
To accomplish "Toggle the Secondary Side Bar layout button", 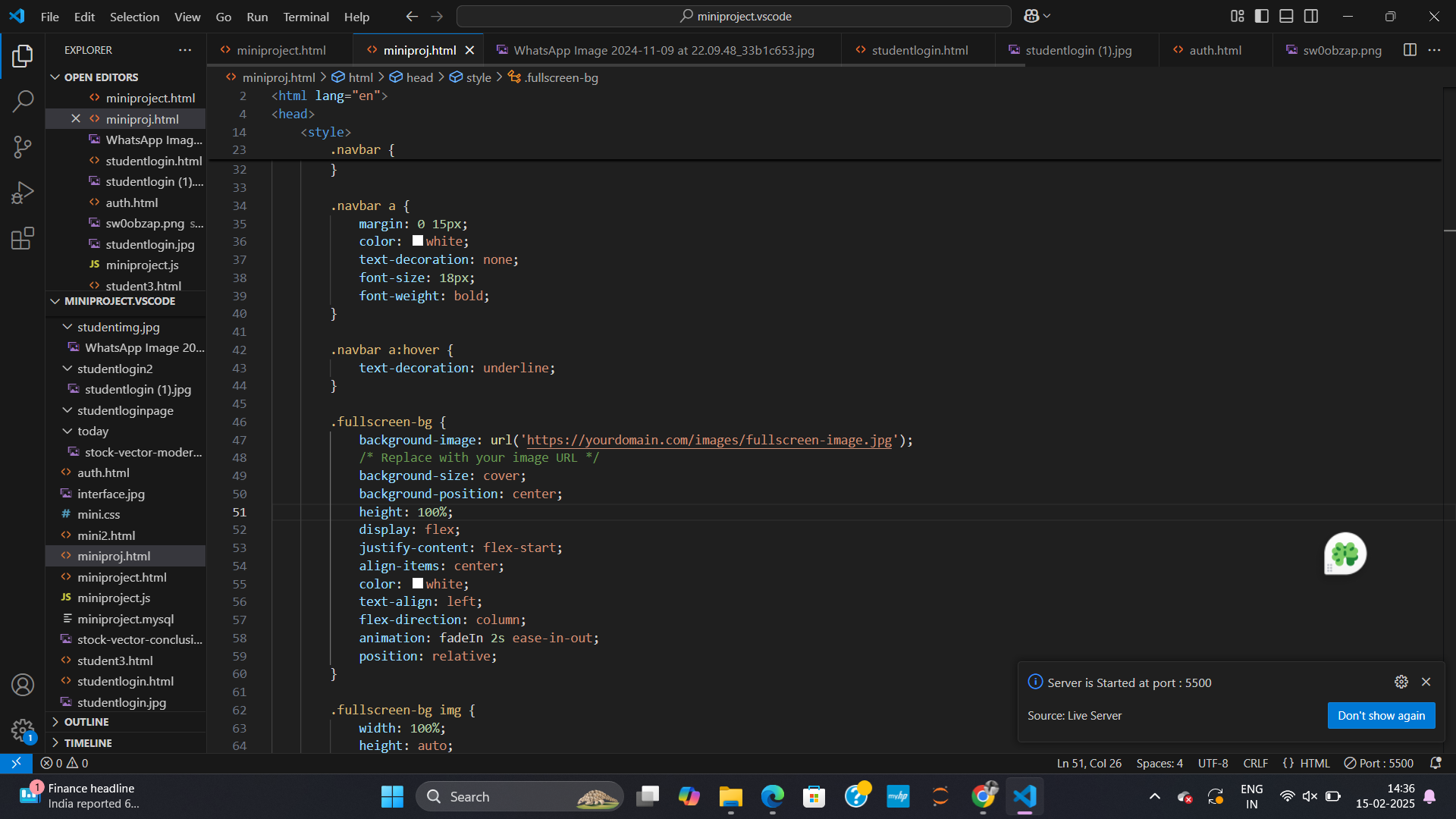I will pos(1311,16).
